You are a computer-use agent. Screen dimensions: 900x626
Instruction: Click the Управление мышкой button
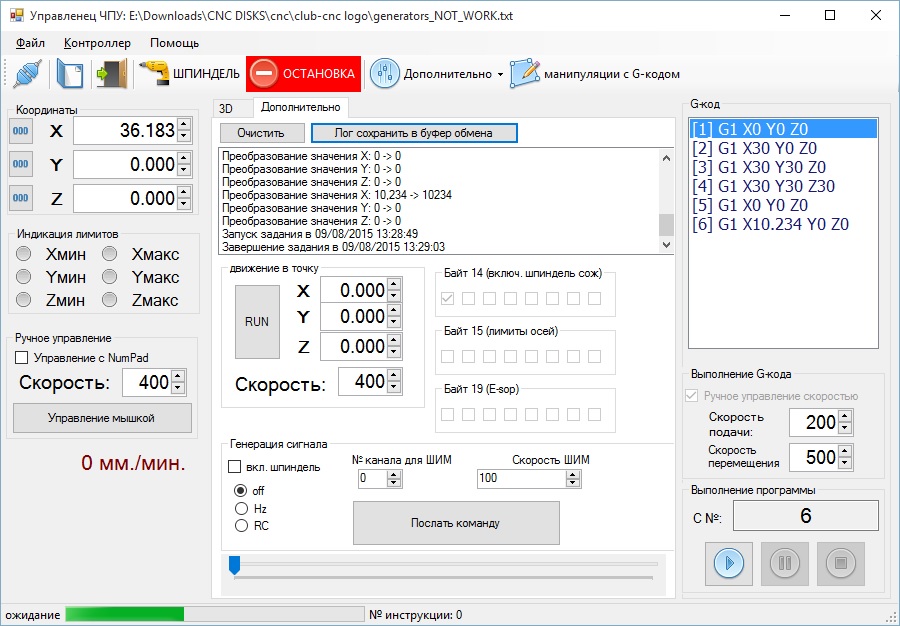coord(102,418)
